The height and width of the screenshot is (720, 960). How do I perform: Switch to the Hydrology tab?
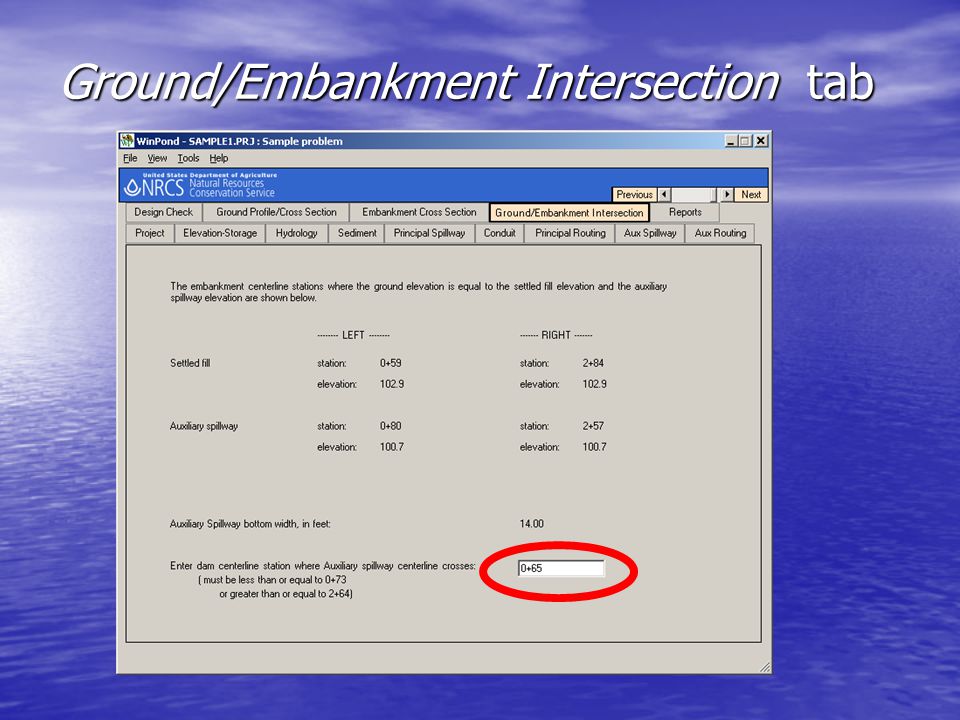click(x=296, y=233)
